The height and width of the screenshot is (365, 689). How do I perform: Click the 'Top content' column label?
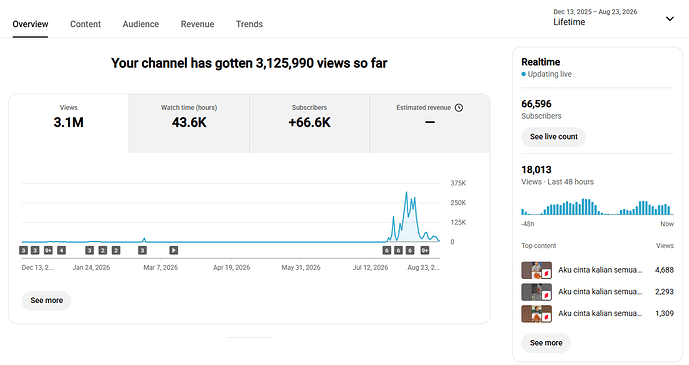[x=539, y=246]
